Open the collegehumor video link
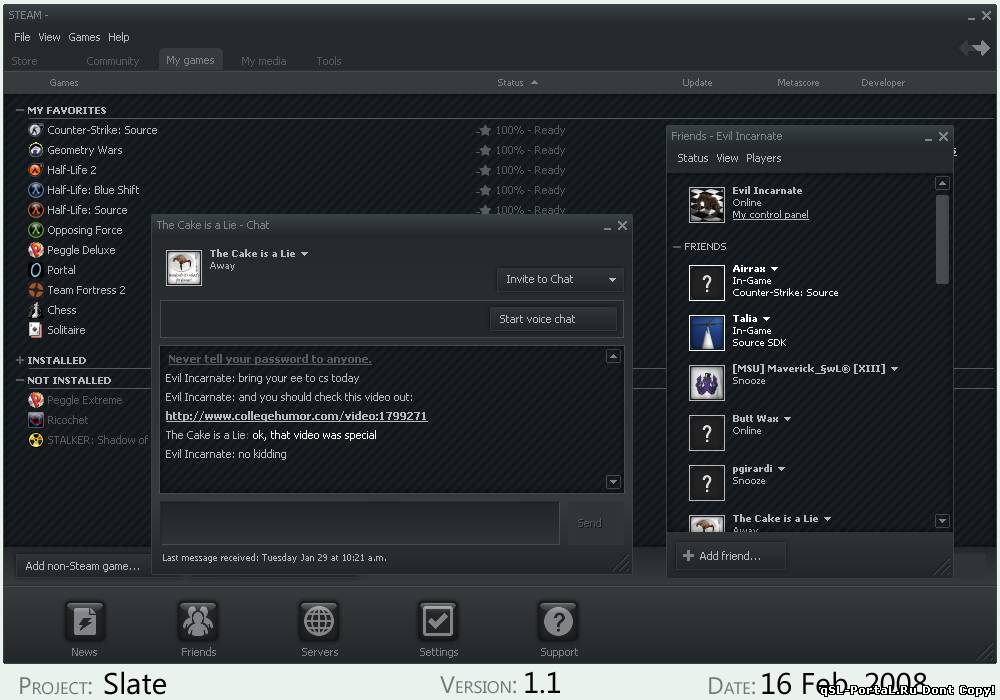Viewport: 1000px width, 700px height. 296,416
